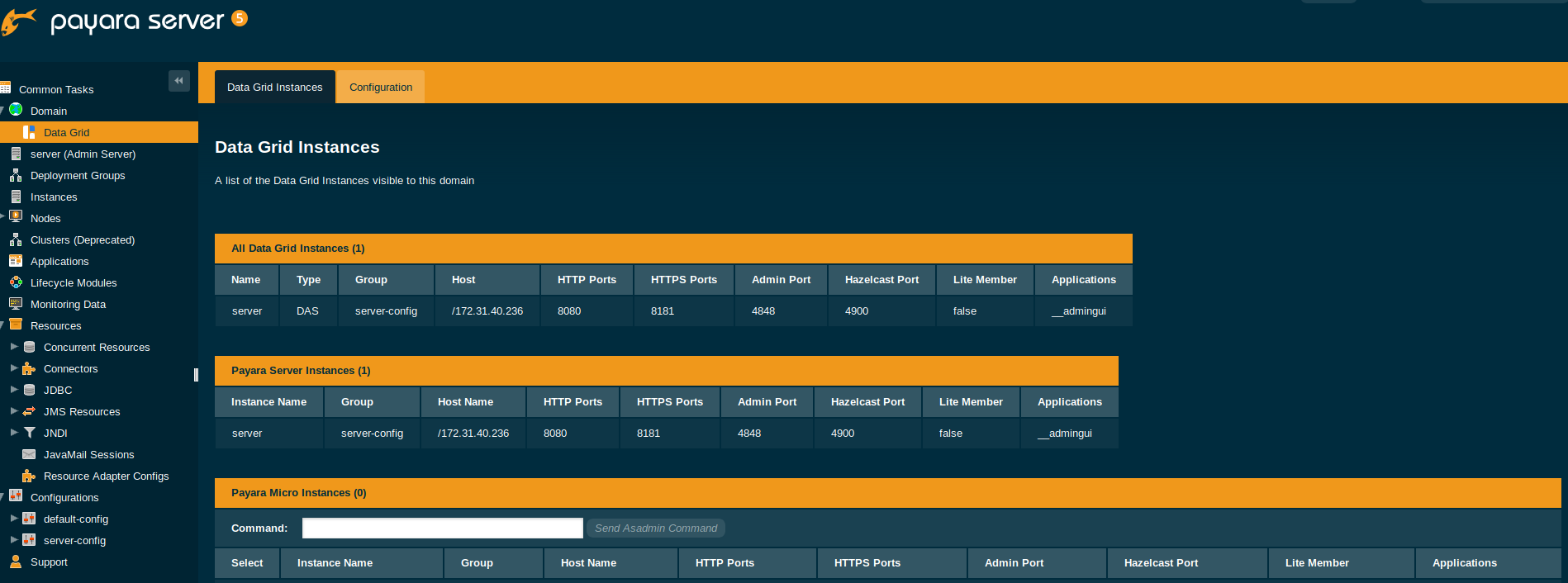Collapse the Resources tree node
The image size is (1568, 583).
2,325
